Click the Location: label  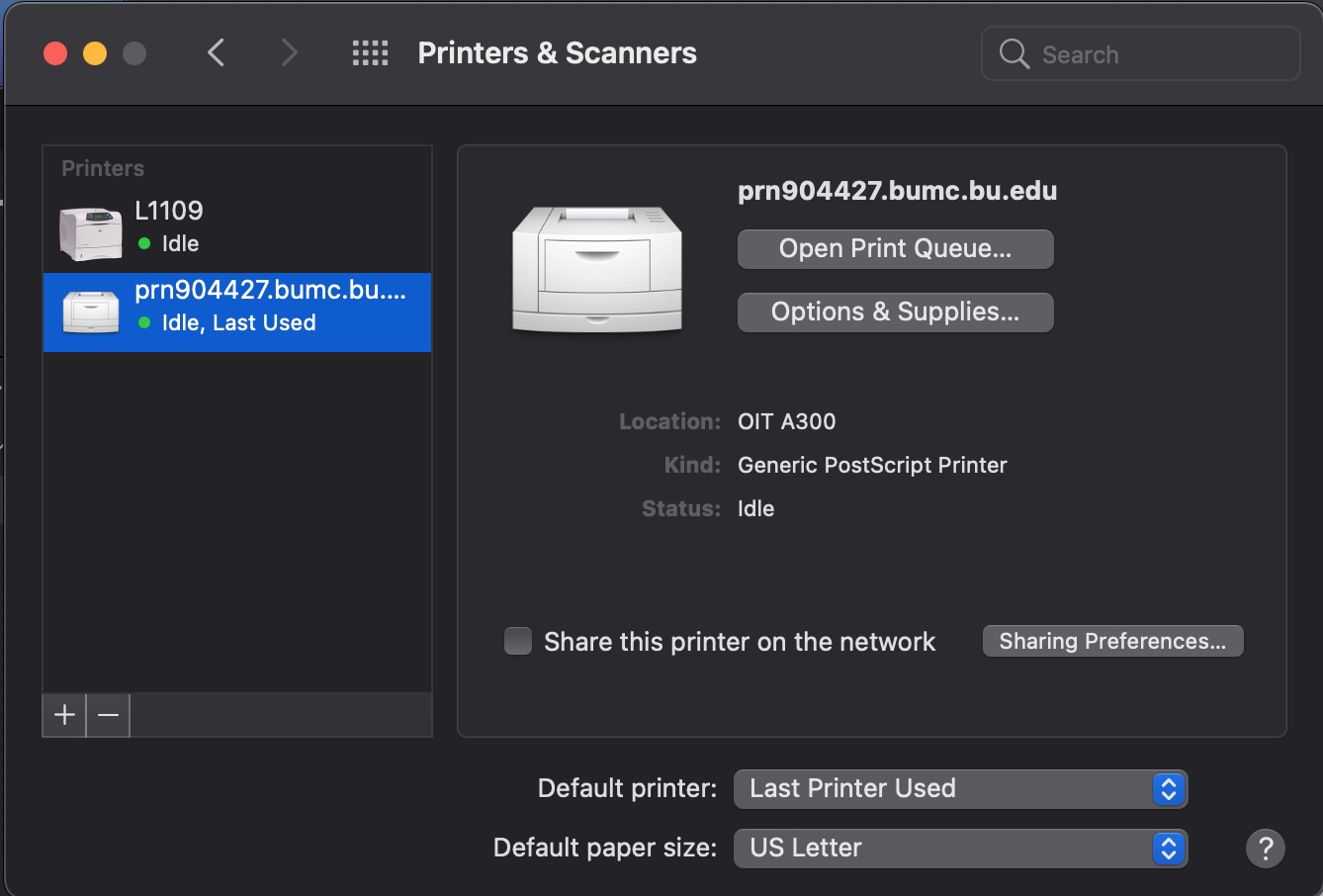tap(670, 421)
